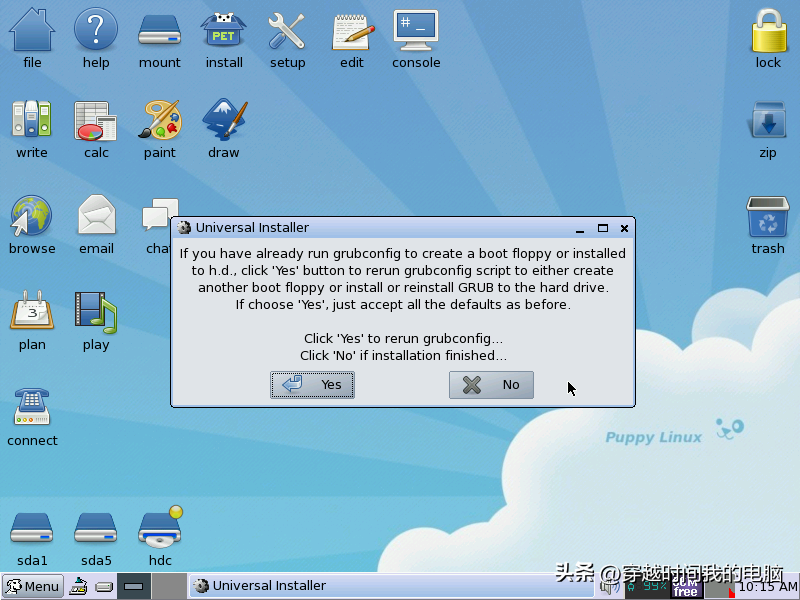
Task: Click the taskbar show desktop icon
Action: tap(79, 586)
